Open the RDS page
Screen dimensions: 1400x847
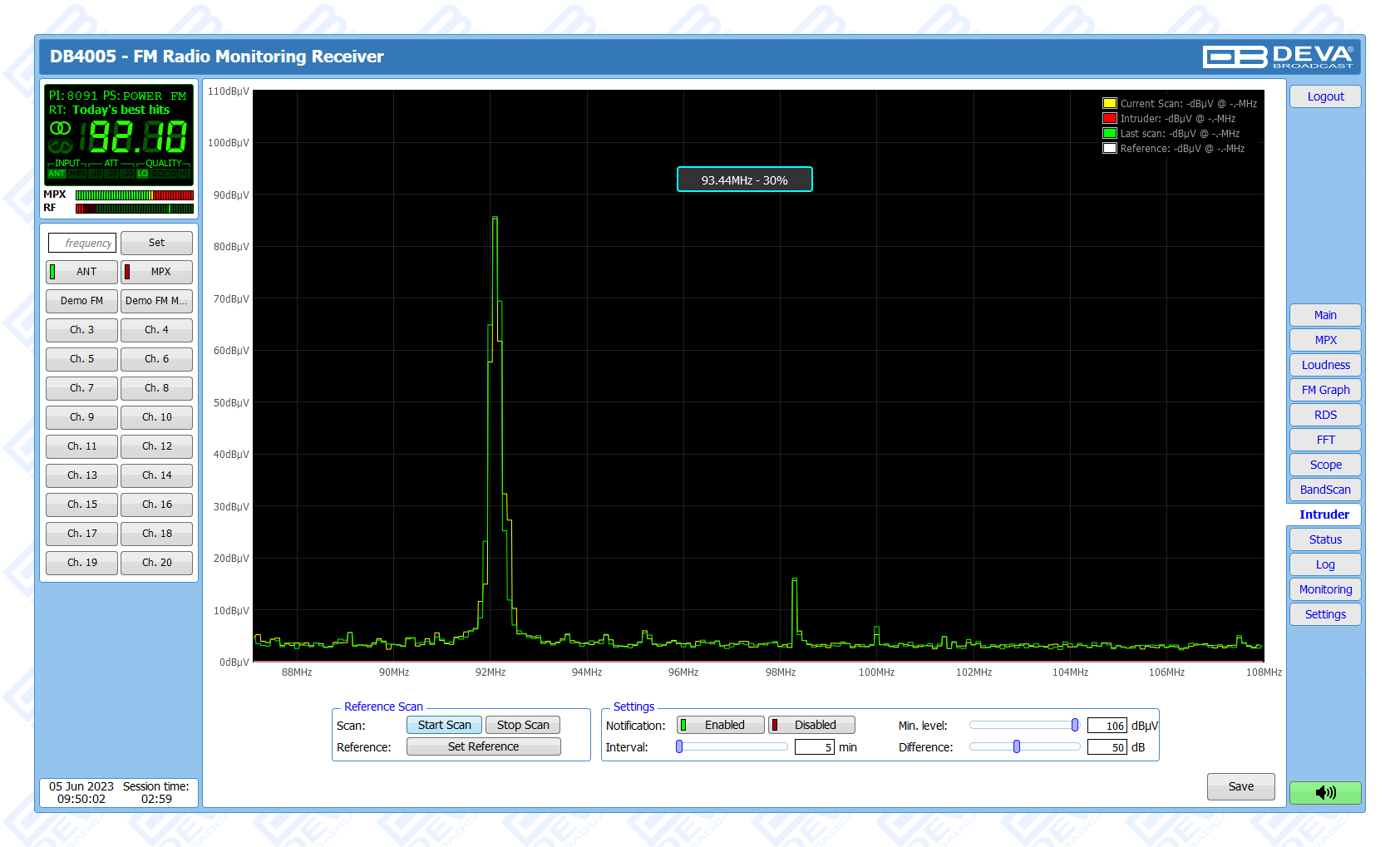[x=1325, y=415]
